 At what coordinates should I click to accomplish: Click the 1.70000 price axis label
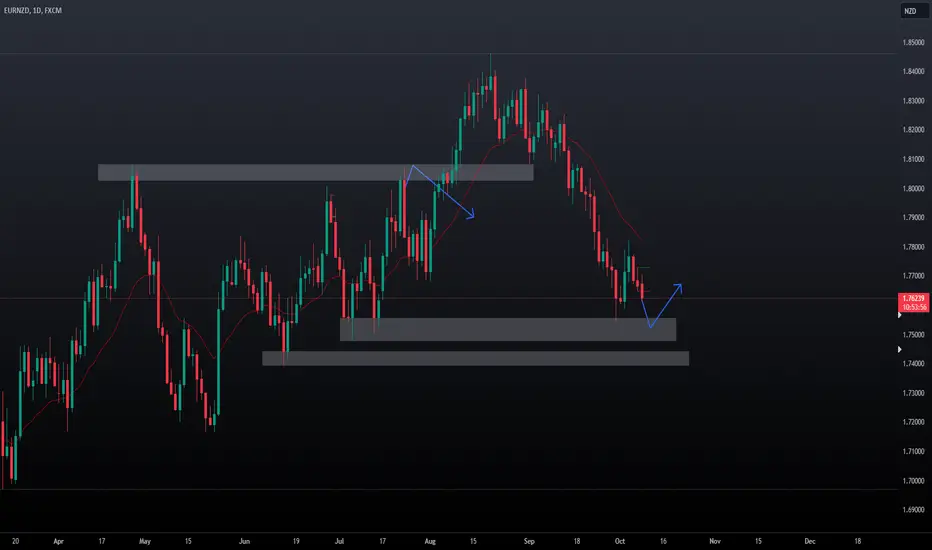[x=914, y=480]
